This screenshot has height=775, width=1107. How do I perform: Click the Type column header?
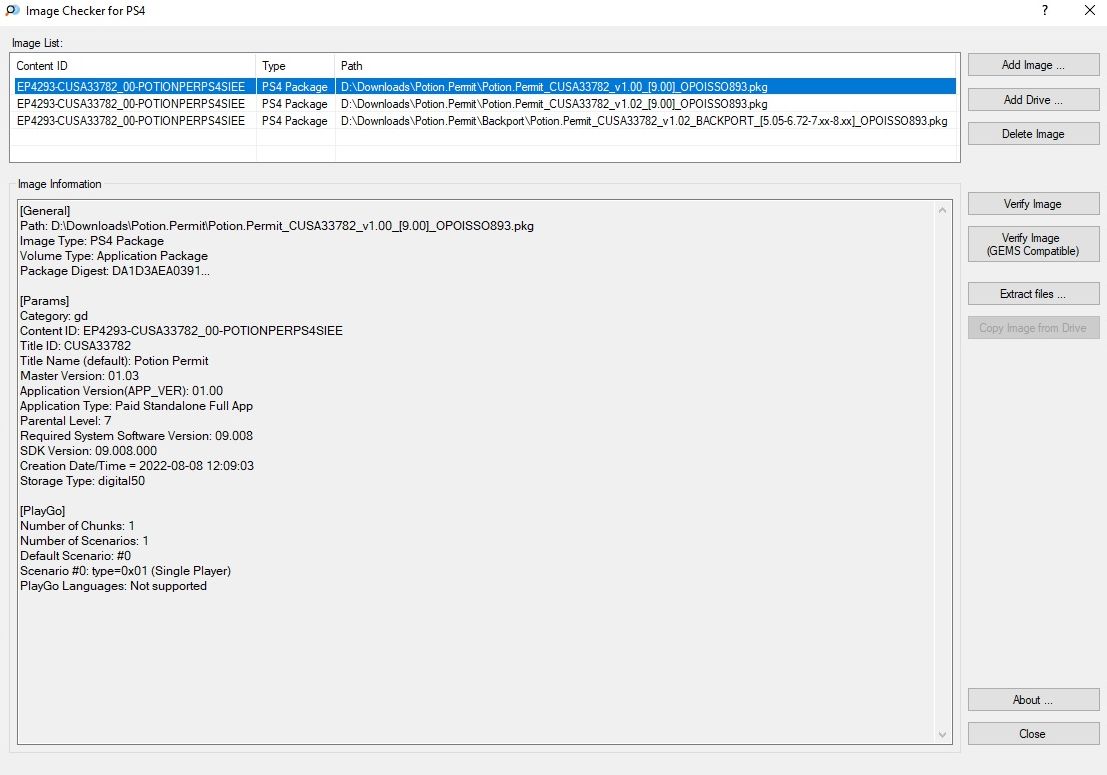295,66
